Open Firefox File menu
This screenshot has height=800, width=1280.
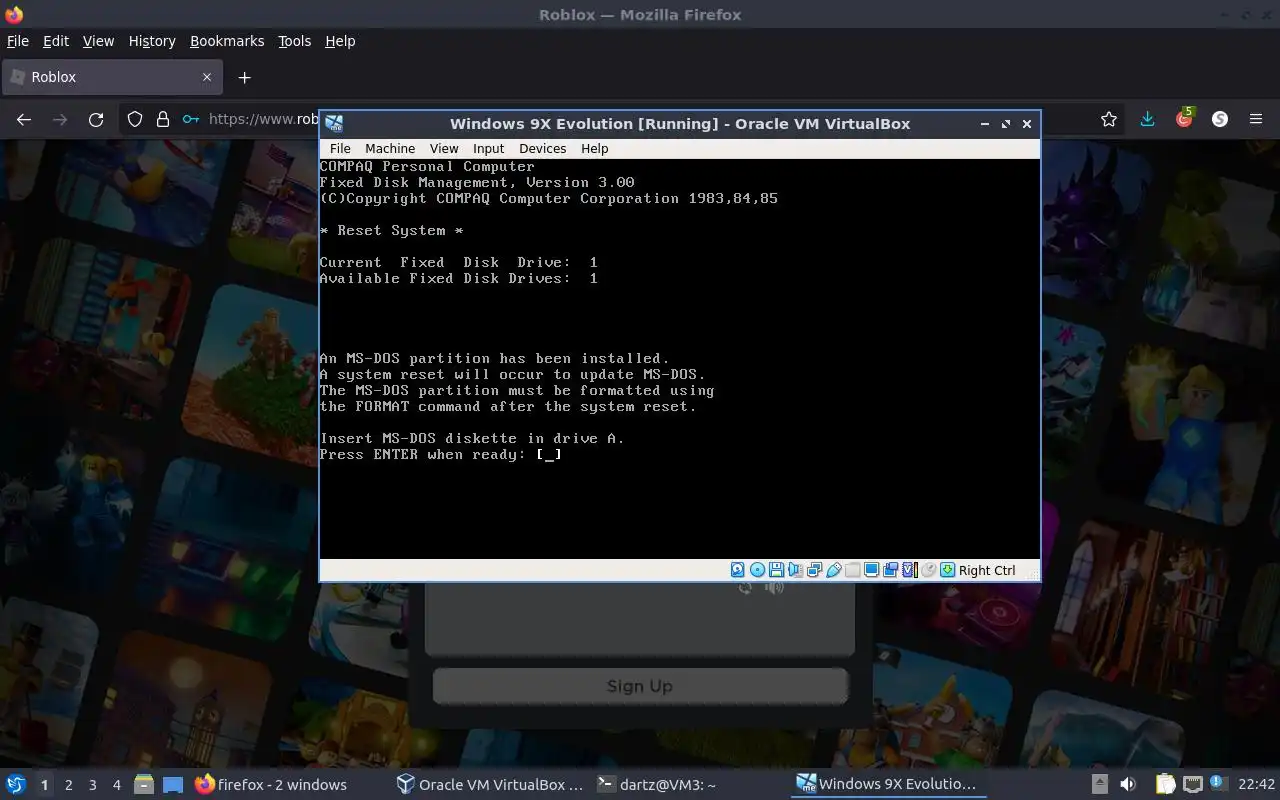click(x=18, y=41)
